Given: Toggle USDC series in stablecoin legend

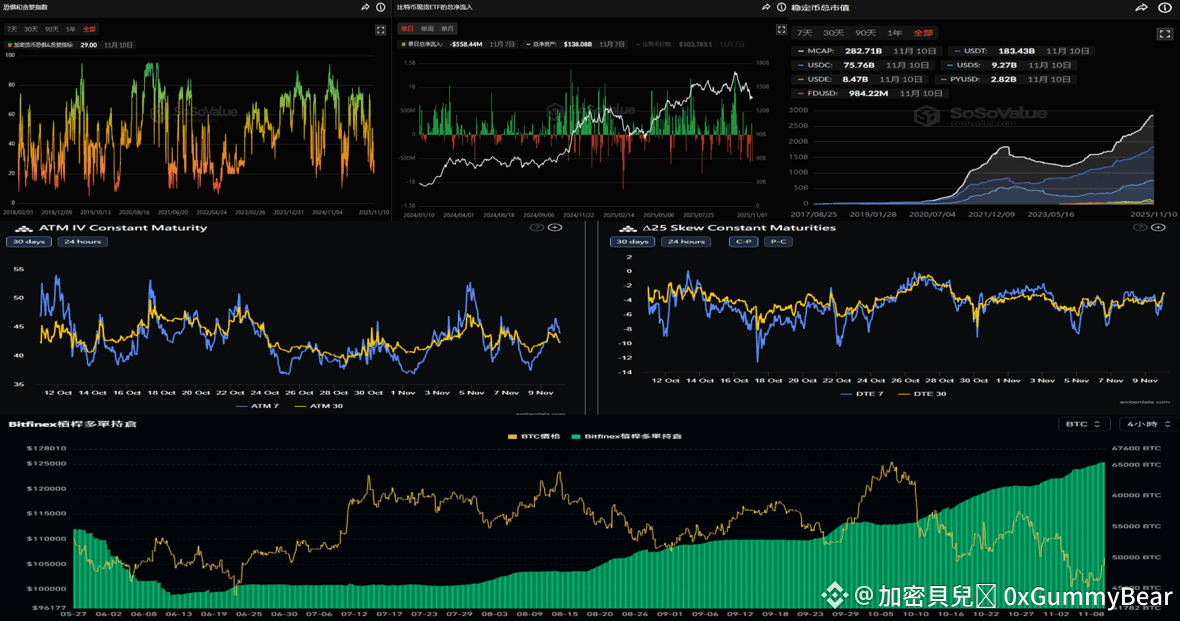Looking at the screenshot, I should [820, 65].
